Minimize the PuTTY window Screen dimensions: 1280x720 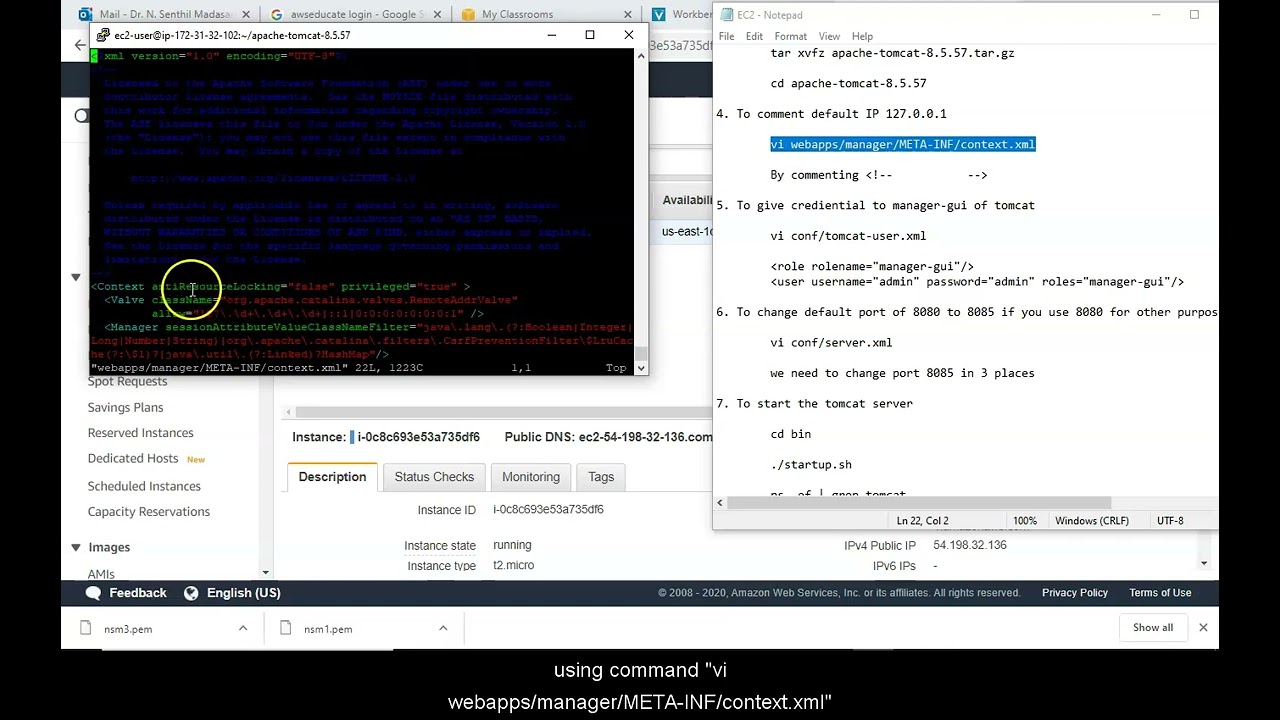551,35
